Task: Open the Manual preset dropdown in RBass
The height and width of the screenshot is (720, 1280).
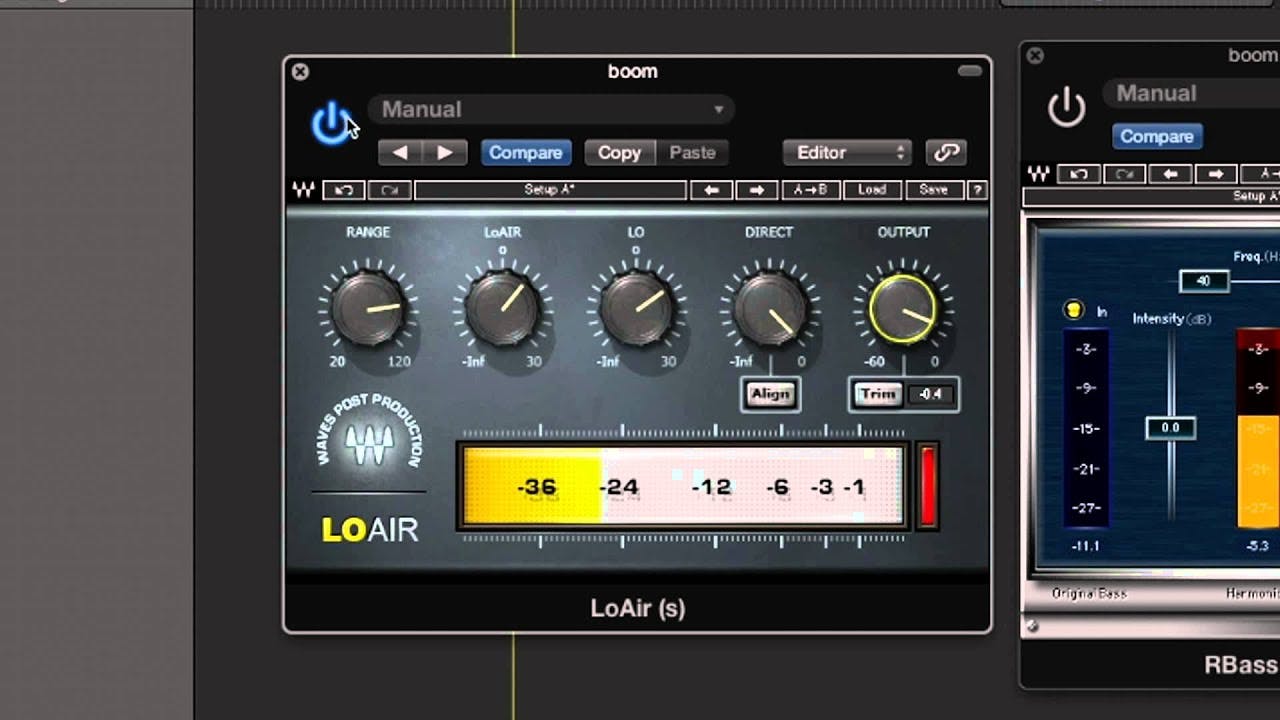Action: (1191, 93)
